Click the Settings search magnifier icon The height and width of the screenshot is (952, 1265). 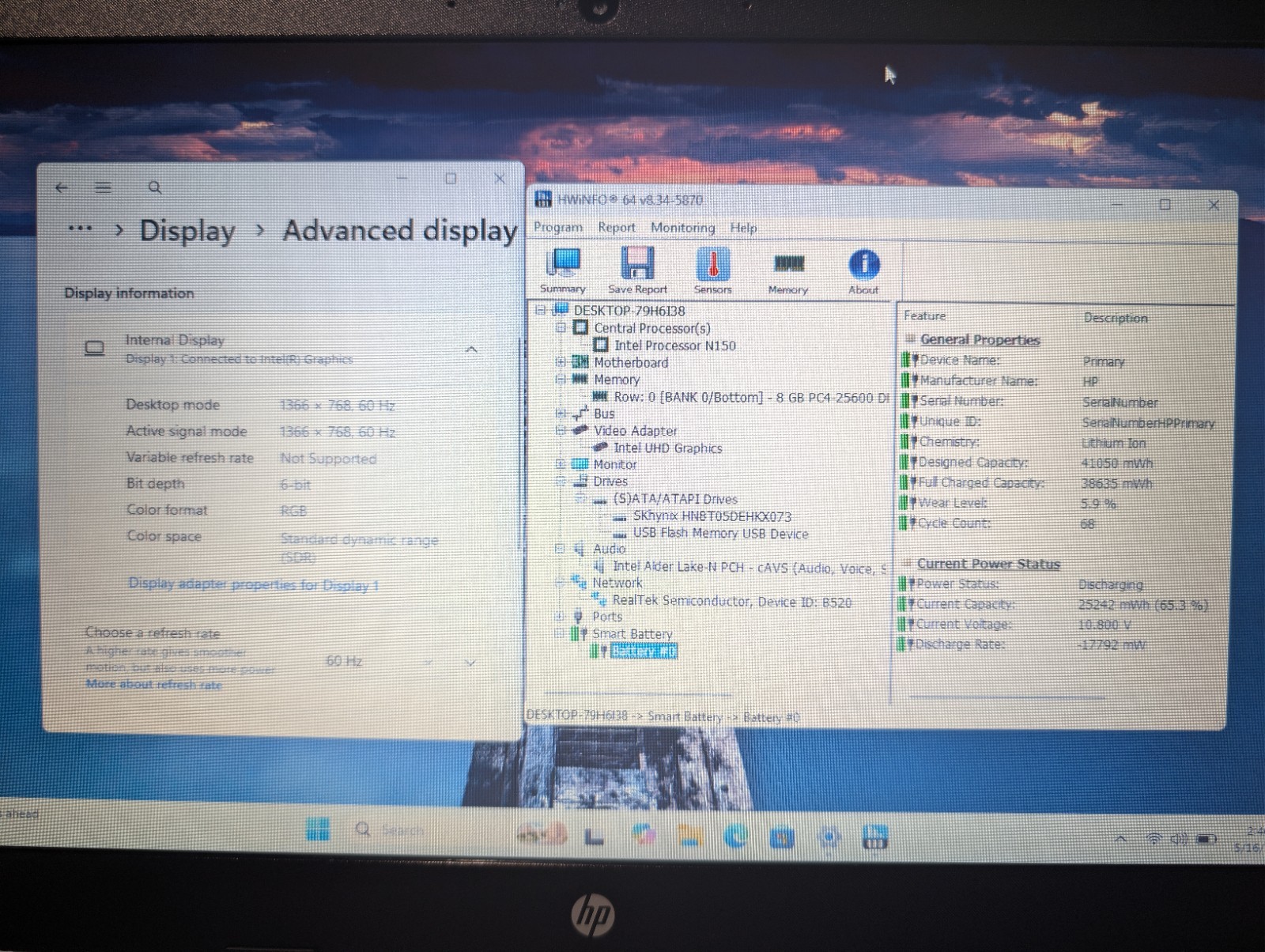155,188
